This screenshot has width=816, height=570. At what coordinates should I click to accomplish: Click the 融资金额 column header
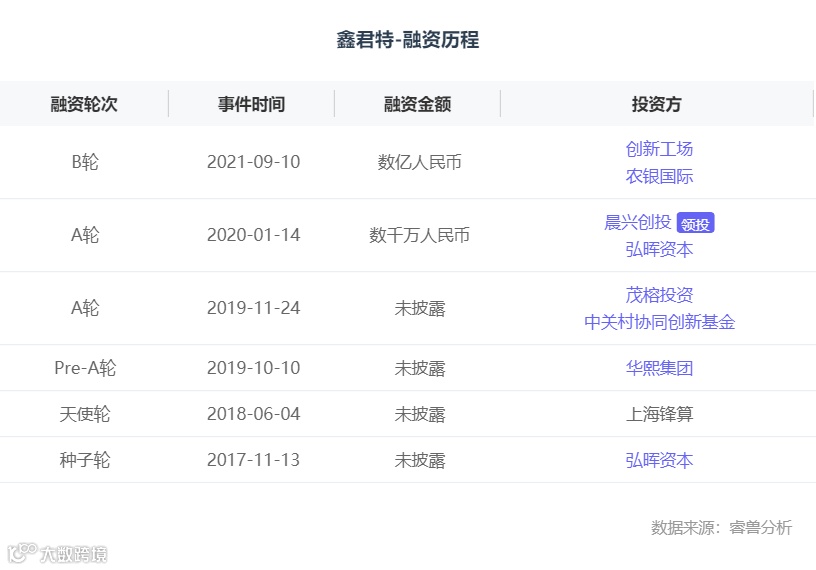point(417,104)
